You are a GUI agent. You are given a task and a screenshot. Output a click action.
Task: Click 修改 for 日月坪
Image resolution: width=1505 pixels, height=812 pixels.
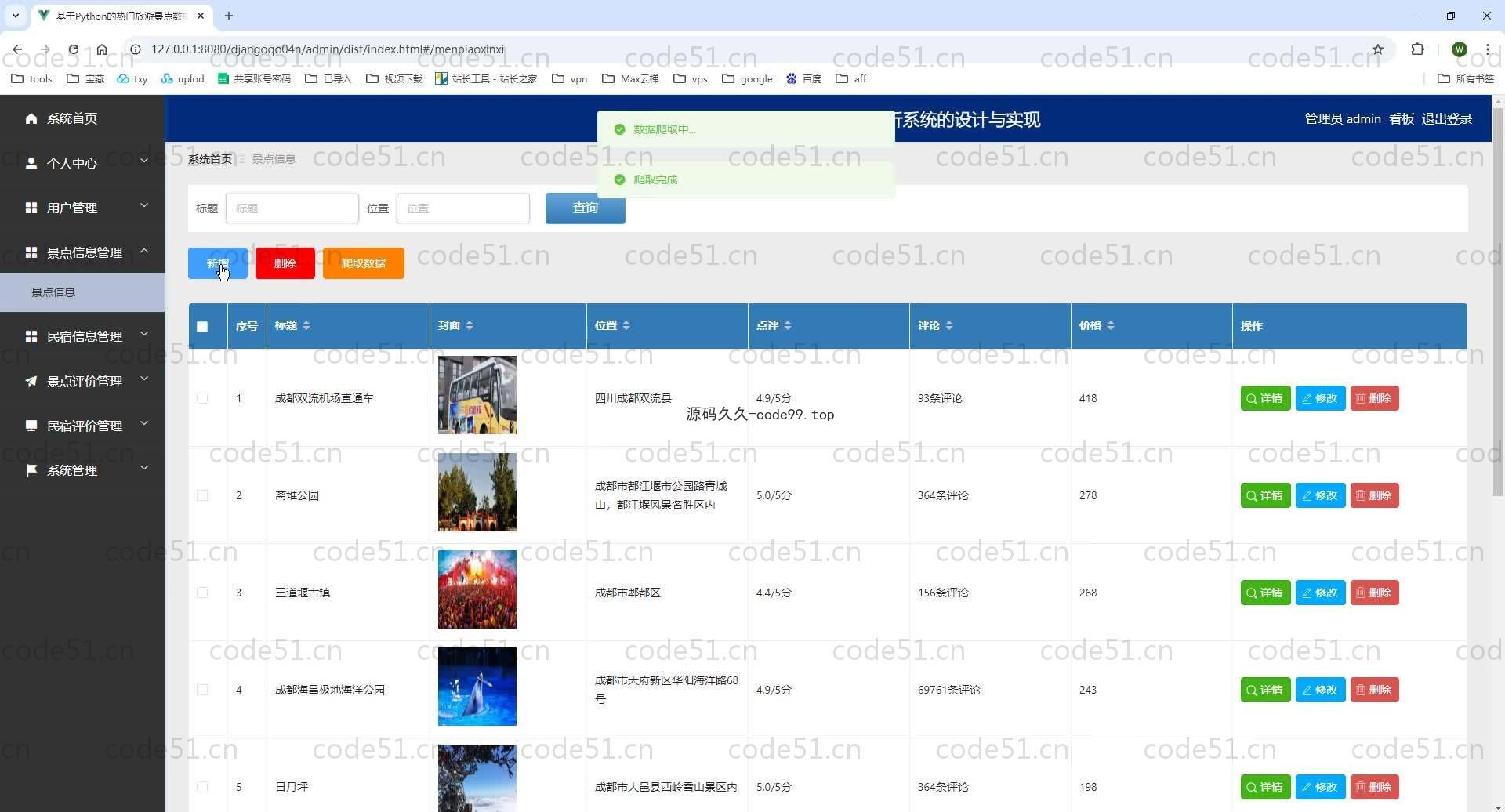[x=1320, y=787]
